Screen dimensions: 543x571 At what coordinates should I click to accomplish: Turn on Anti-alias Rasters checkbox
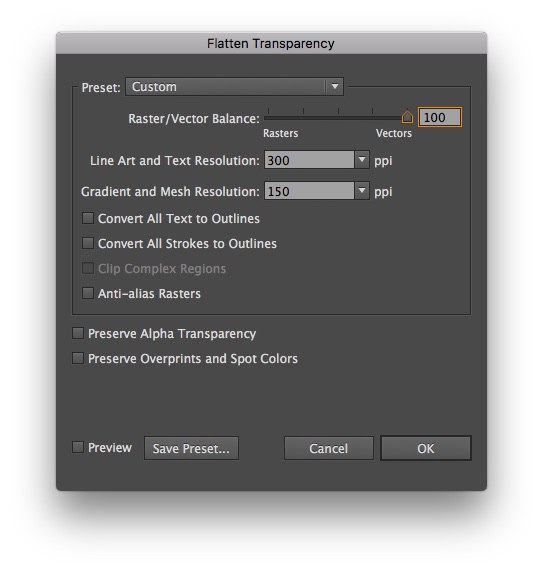(88, 293)
